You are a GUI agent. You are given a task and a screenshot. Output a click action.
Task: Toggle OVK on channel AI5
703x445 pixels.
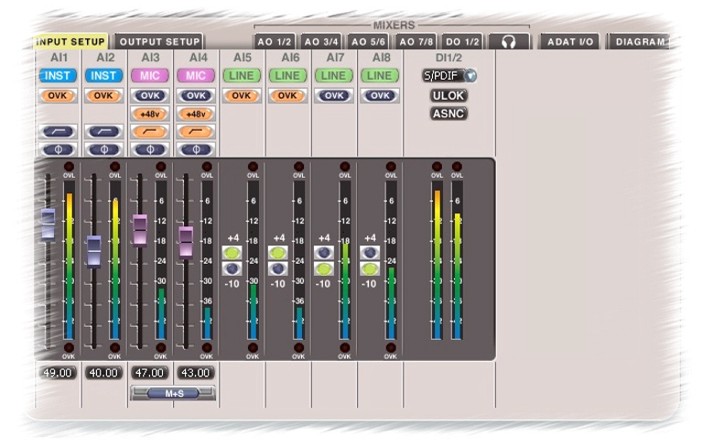point(242,95)
